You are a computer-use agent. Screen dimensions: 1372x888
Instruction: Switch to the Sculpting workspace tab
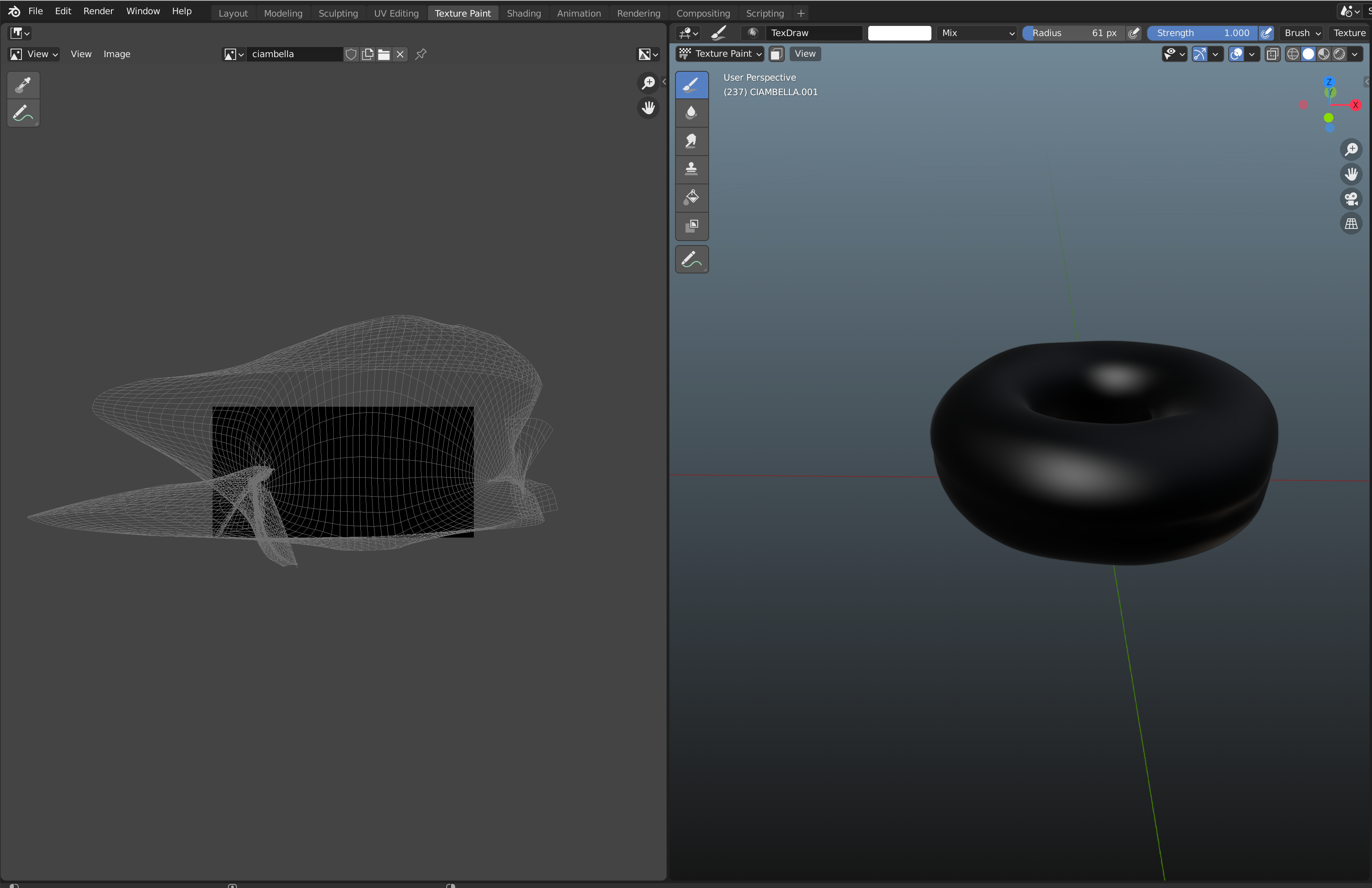coord(338,13)
